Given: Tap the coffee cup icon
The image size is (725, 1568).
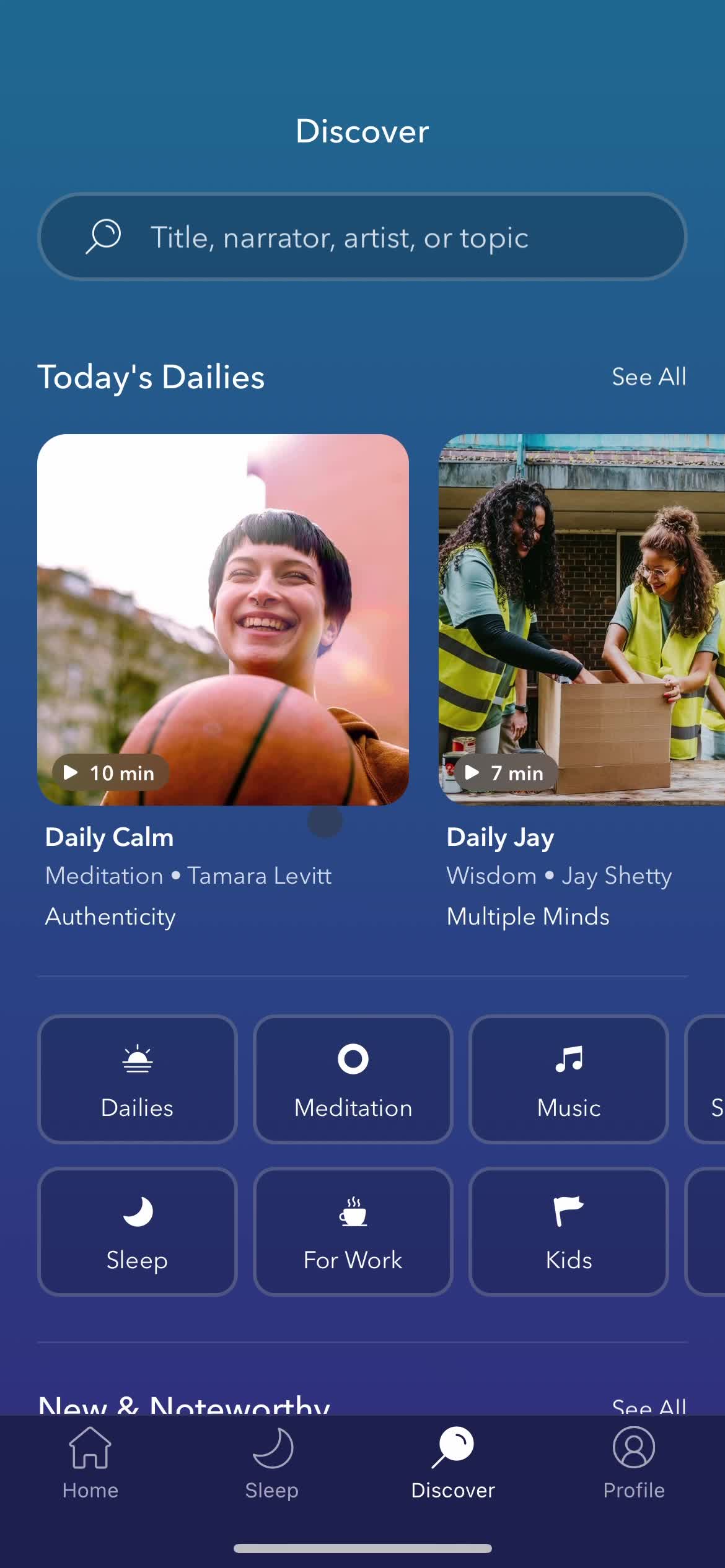Looking at the screenshot, I should pos(353,1211).
